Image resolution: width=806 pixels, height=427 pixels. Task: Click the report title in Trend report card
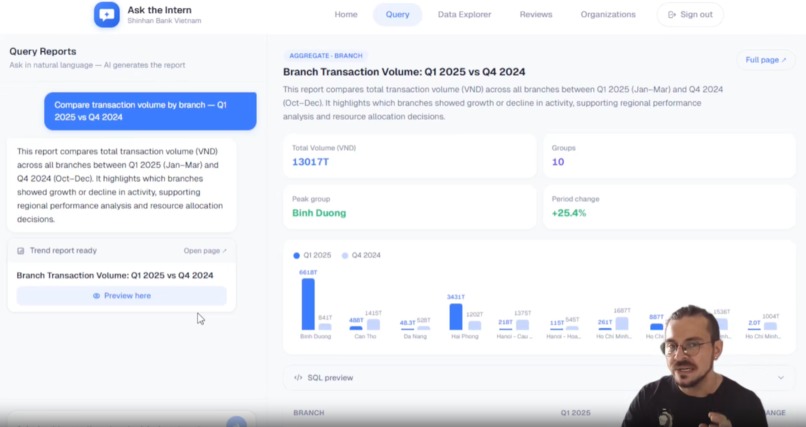coord(115,275)
